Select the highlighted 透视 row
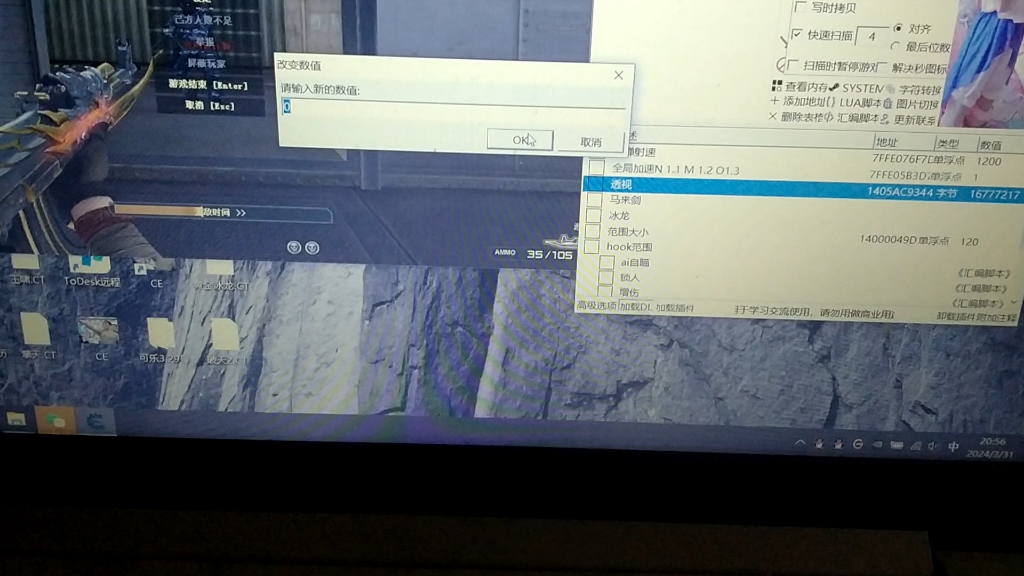This screenshot has width=1024, height=576. click(x=803, y=188)
